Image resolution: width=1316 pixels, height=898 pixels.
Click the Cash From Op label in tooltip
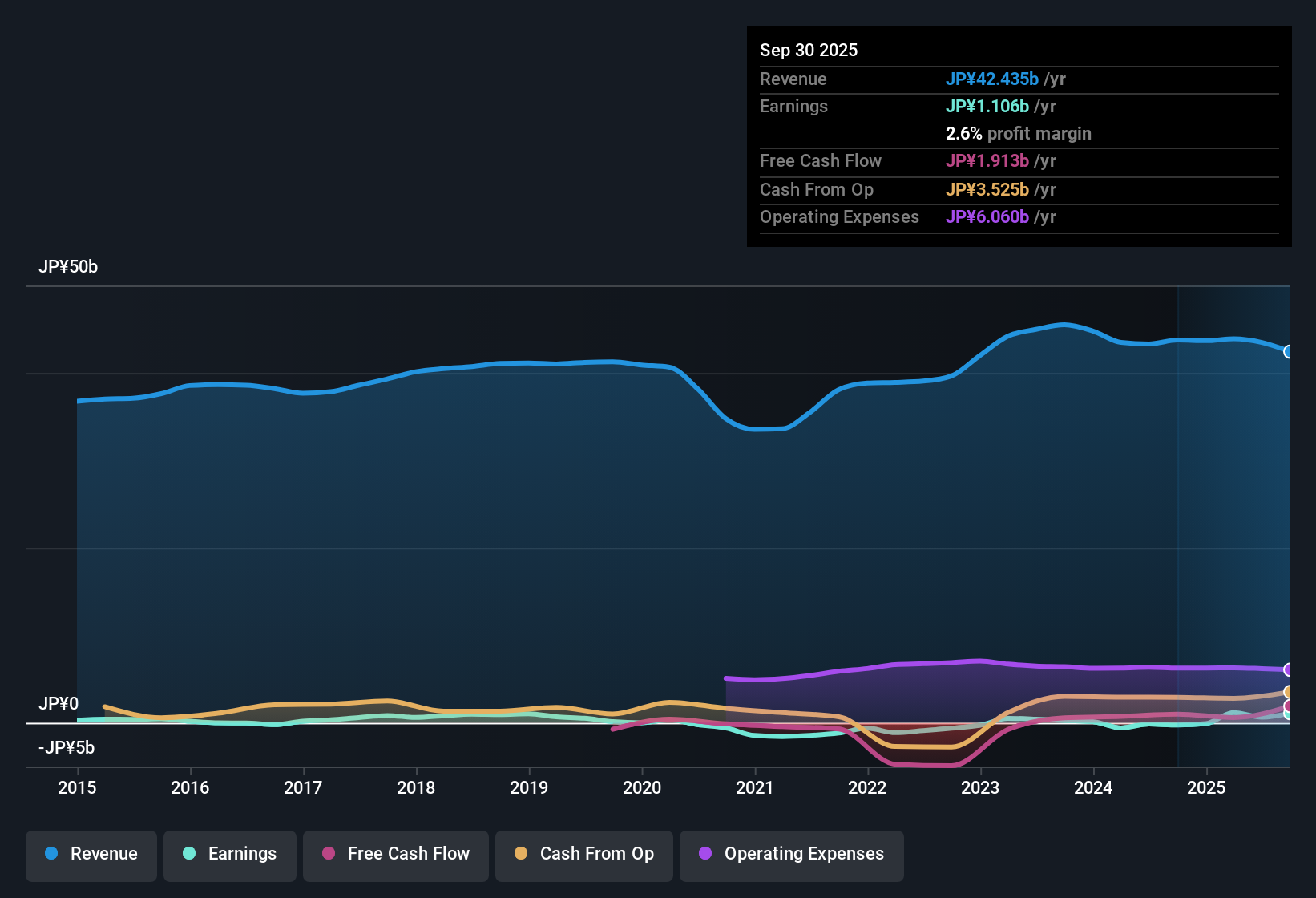click(817, 190)
